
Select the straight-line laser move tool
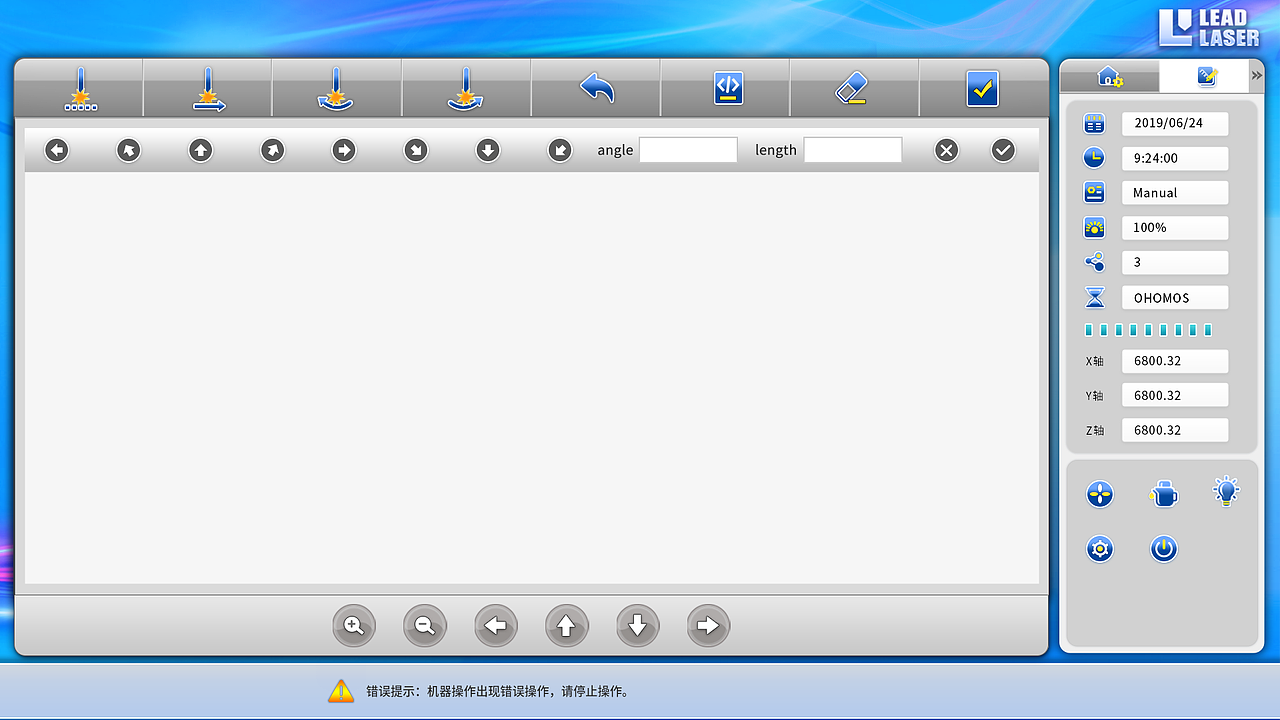point(208,89)
